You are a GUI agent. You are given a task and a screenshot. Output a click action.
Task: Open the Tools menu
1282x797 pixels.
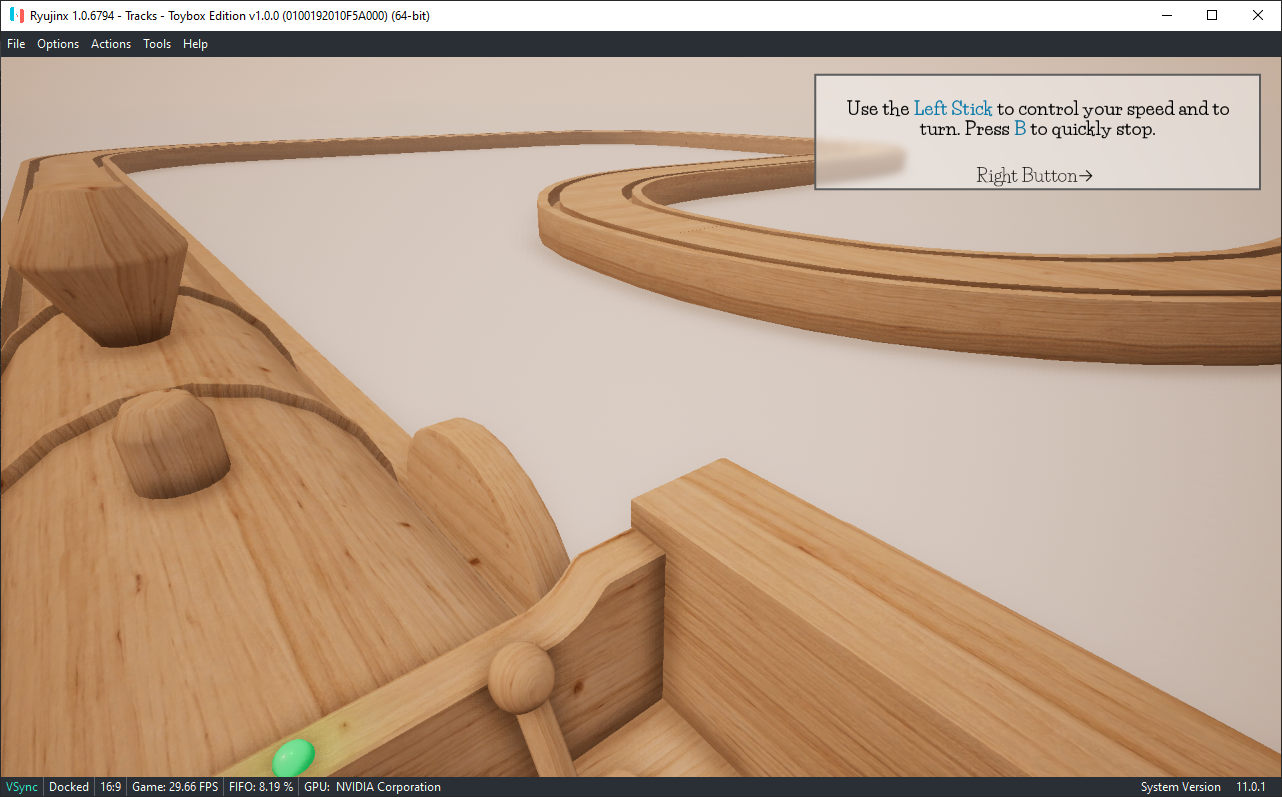157,44
